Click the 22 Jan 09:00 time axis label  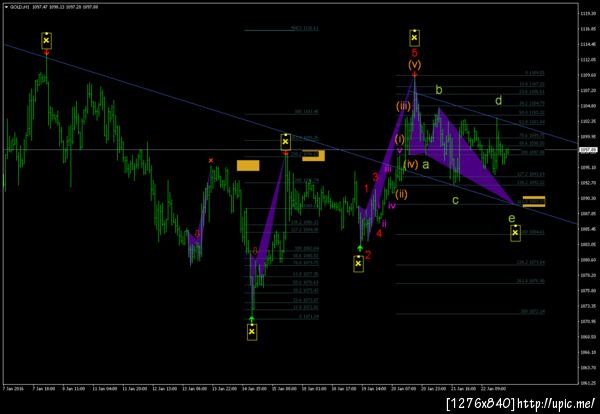click(494, 389)
